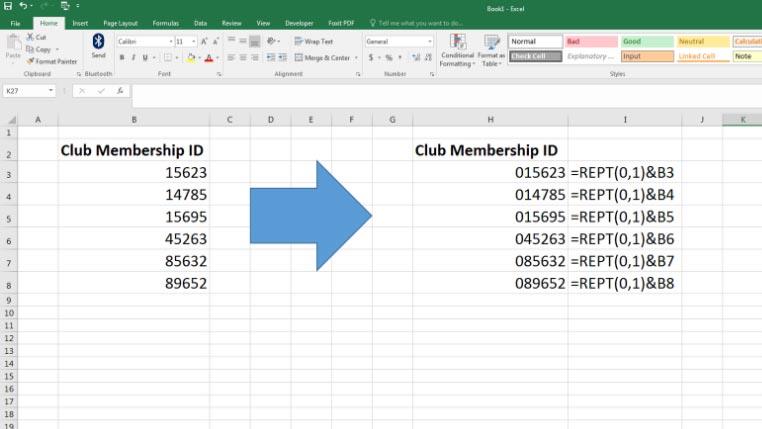Image resolution: width=762 pixels, height=429 pixels.
Task: Click the Copy button
Action: 38,49
